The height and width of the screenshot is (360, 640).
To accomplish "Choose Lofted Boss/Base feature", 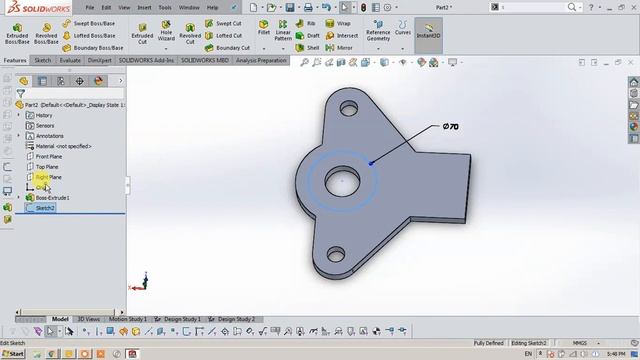I will pos(89,36).
